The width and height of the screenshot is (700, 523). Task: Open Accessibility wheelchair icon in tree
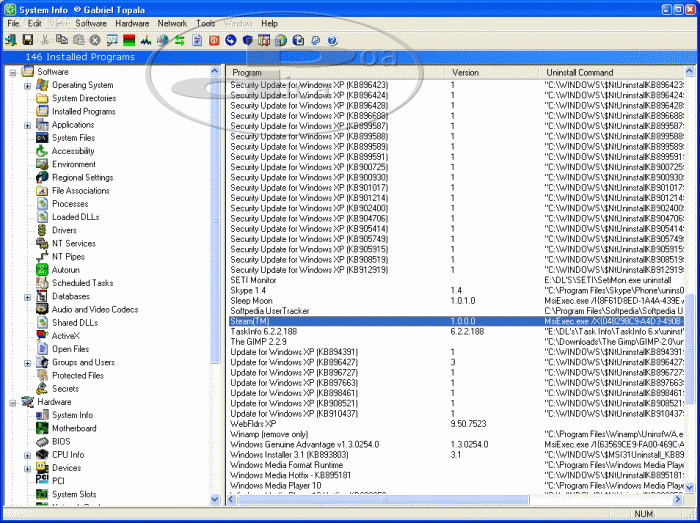(42, 151)
